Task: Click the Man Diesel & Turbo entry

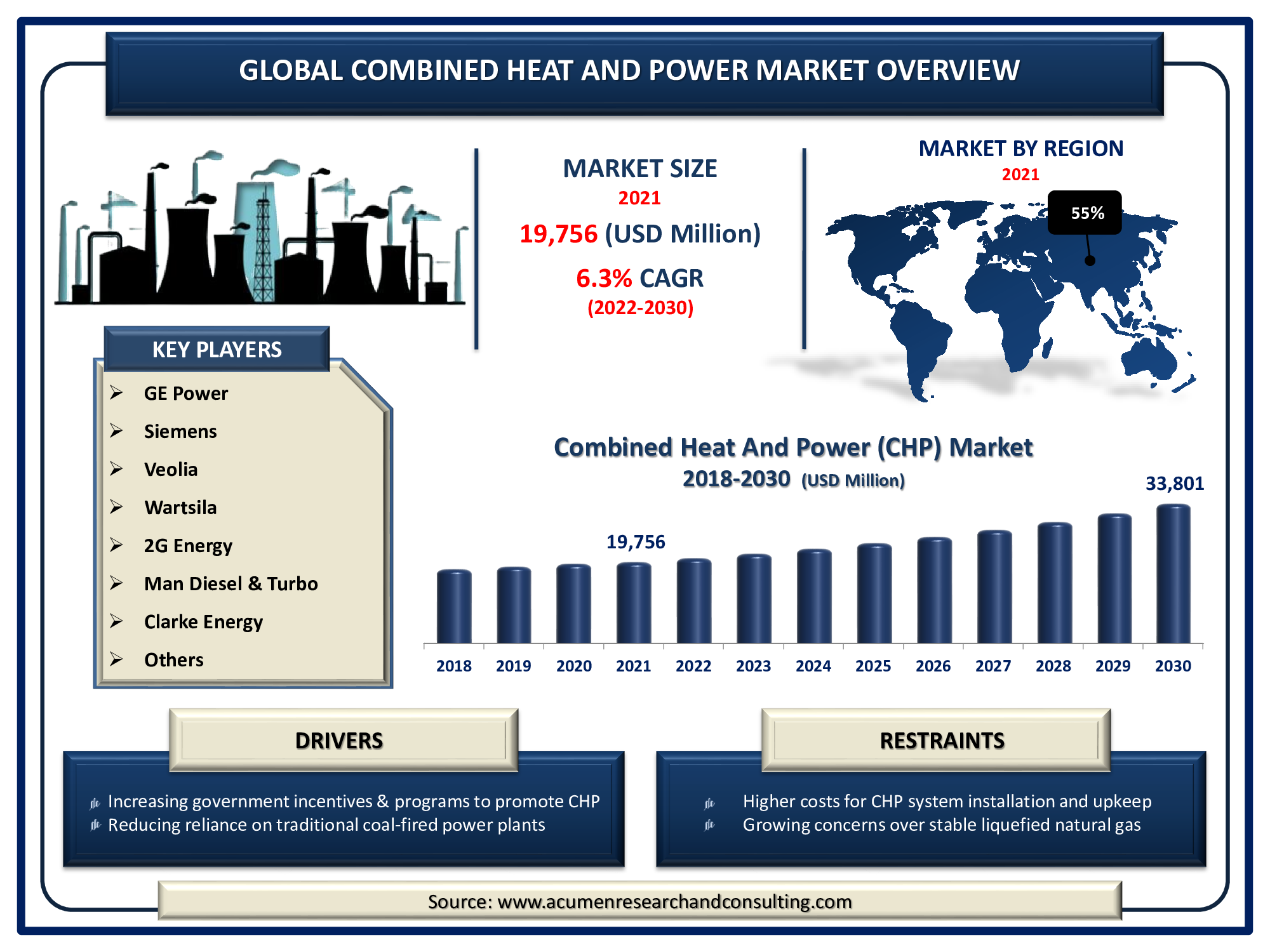Action: coord(231,583)
